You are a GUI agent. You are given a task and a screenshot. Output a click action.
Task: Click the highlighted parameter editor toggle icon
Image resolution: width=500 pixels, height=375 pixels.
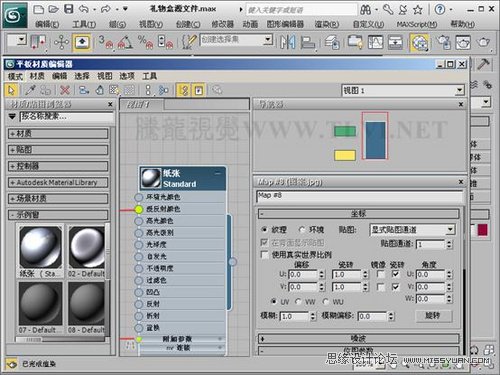click(199, 90)
